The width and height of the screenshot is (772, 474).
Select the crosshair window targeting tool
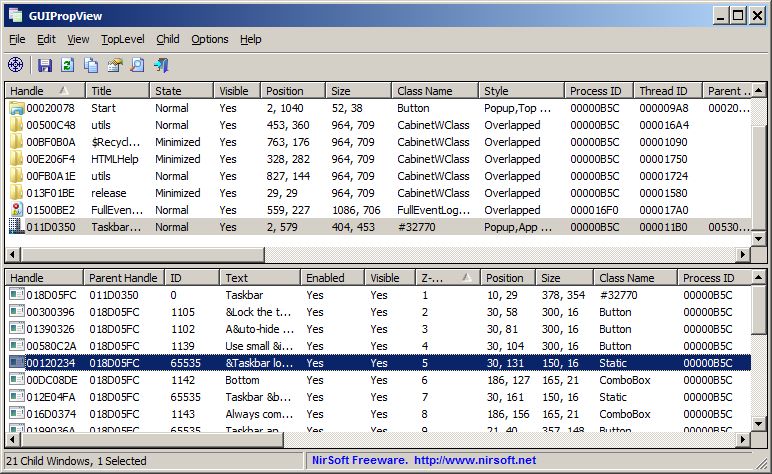click(16, 64)
